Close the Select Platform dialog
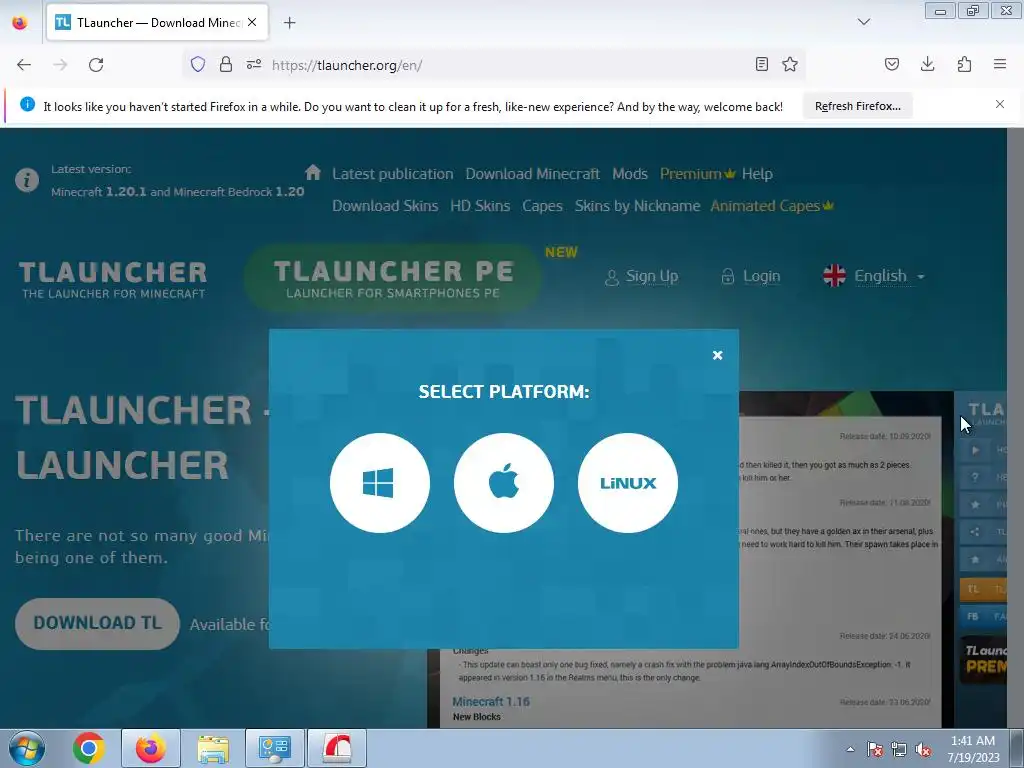This screenshot has width=1024, height=768. 717,355
